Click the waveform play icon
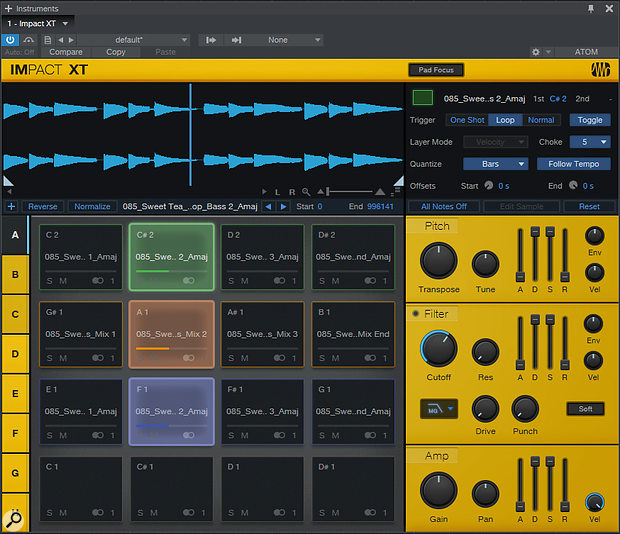620x534 pixels. 264,192
